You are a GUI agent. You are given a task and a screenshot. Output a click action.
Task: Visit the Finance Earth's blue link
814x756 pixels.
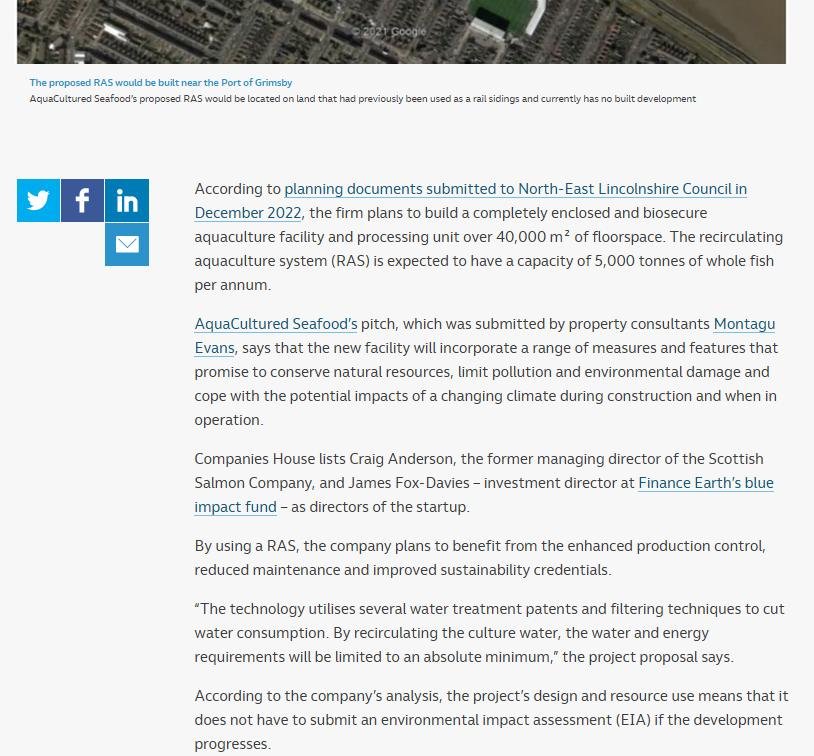tap(705, 483)
